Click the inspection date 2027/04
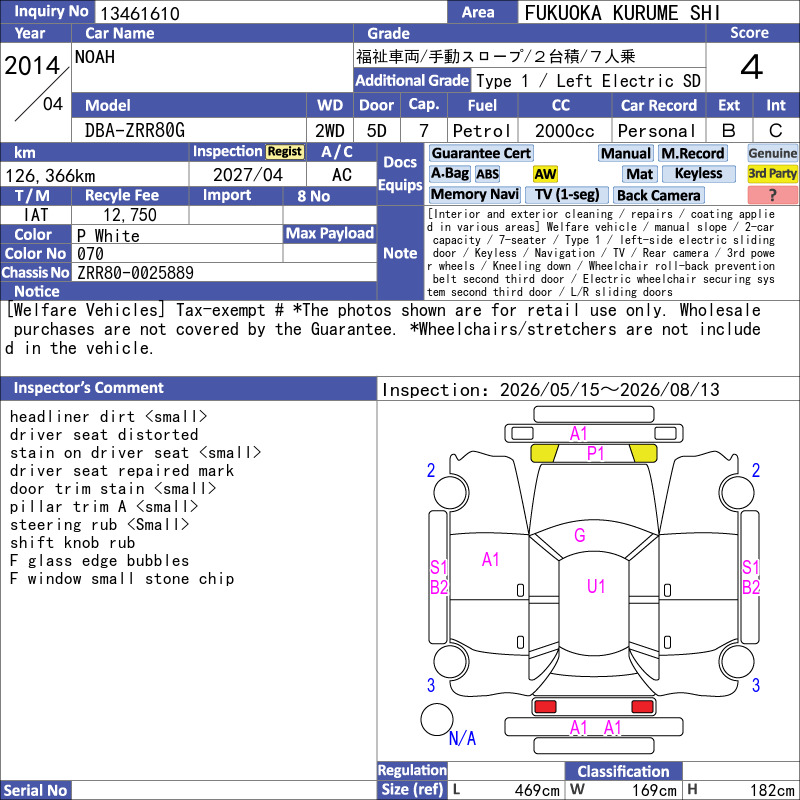The width and height of the screenshot is (800, 800). pyautogui.click(x=247, y=175)
